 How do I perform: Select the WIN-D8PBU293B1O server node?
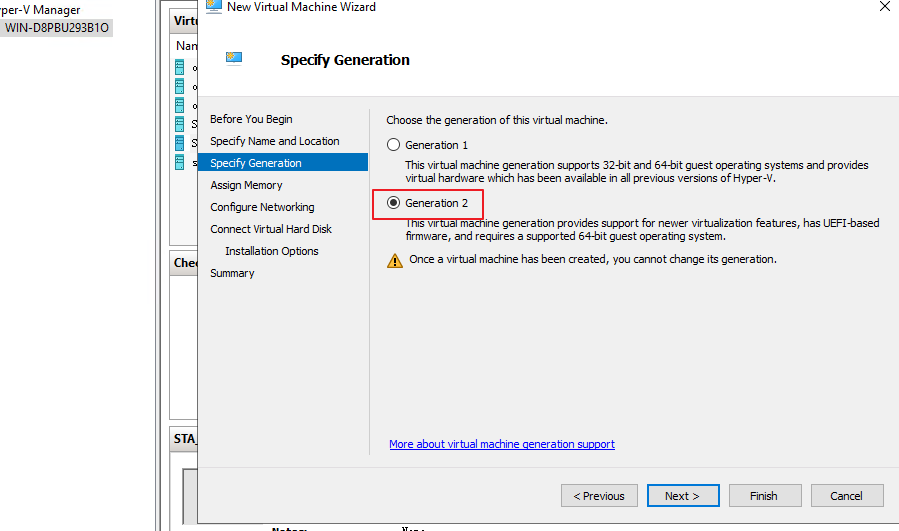(56, 28)
